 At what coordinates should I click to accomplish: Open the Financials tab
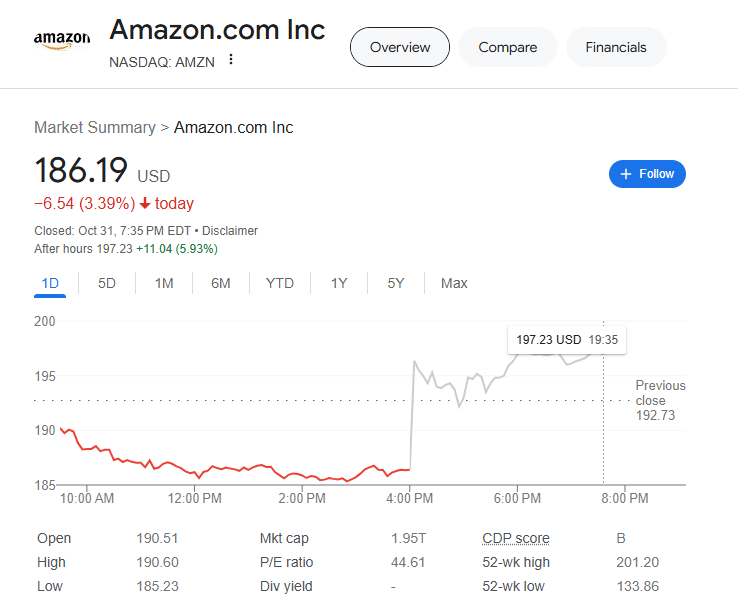point(616,47)
